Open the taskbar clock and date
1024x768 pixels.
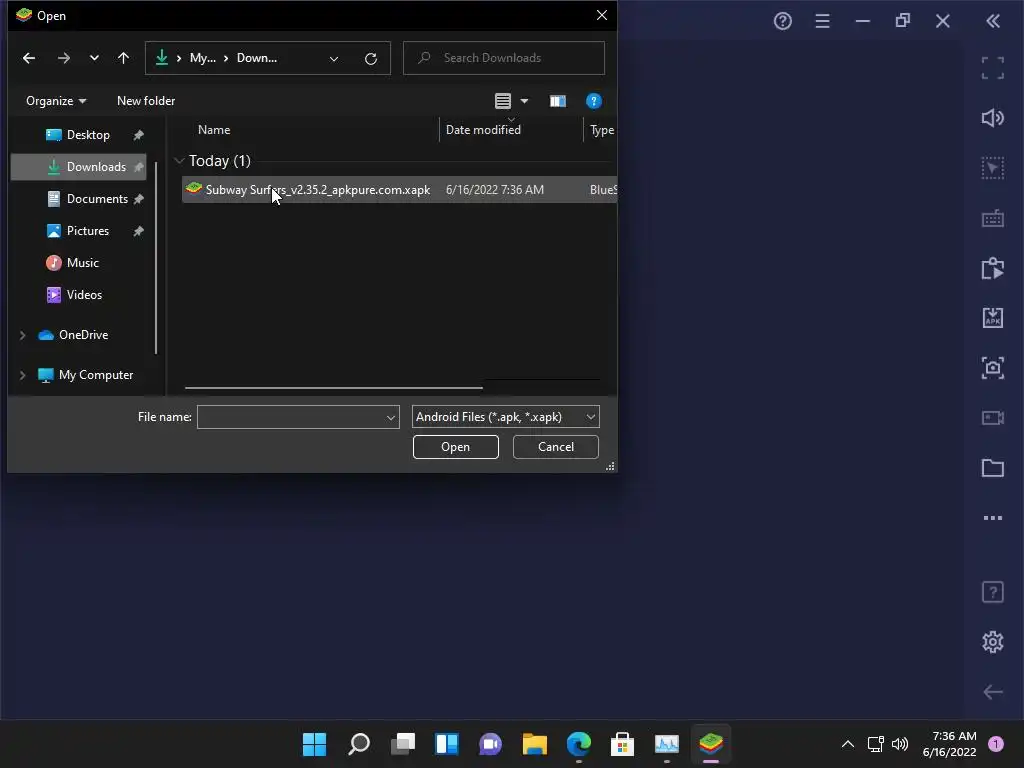pyautogui.click(x=949, y=744)
